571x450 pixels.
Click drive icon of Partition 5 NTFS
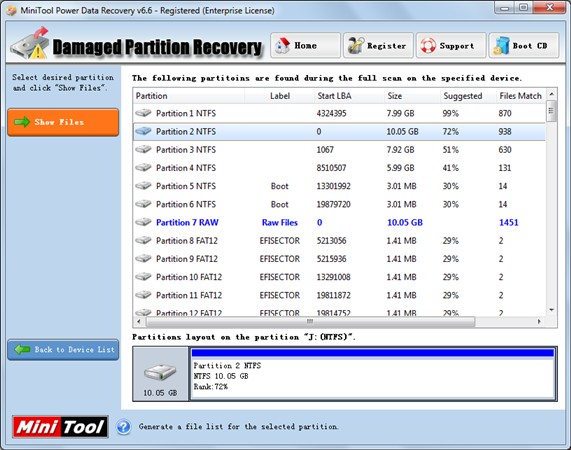[x=143, y=186]
